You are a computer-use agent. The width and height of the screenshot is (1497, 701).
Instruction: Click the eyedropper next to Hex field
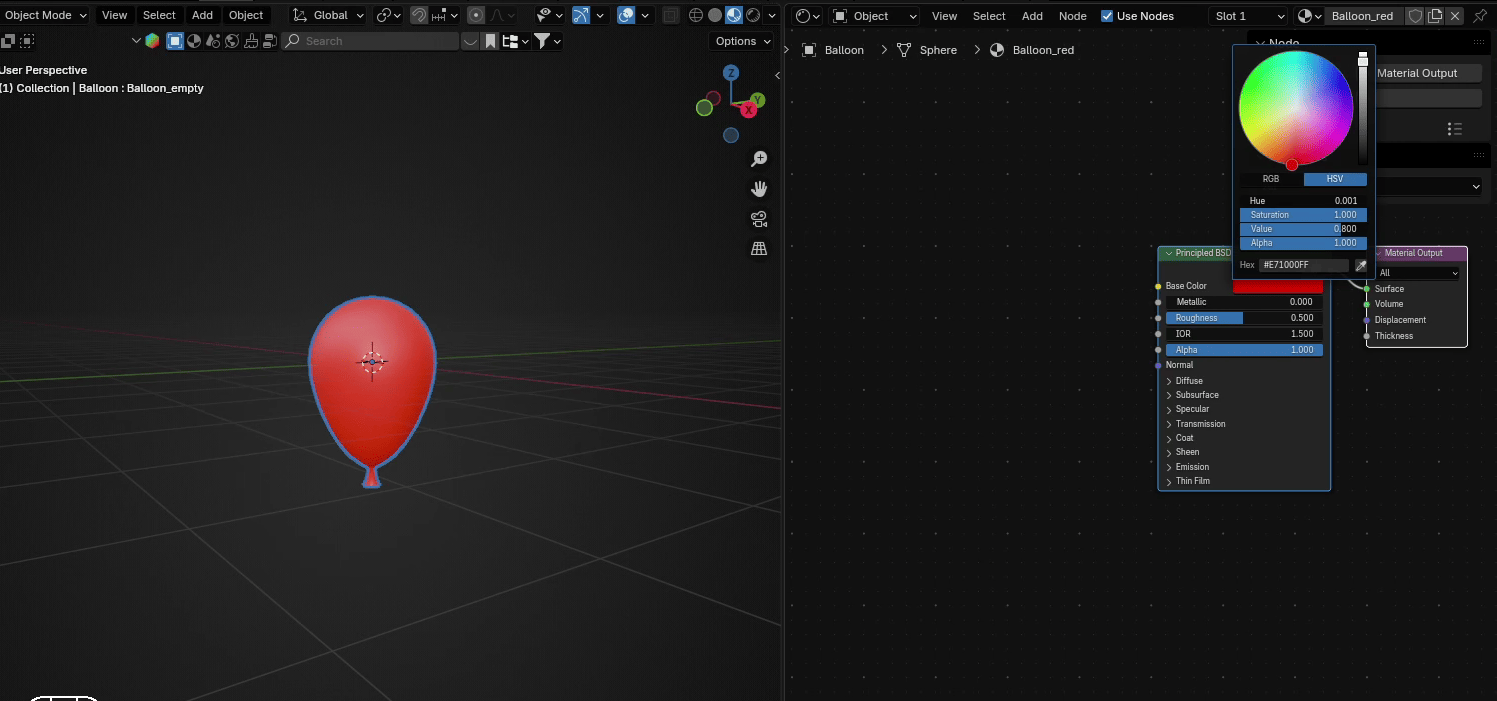pos(1360,265)
